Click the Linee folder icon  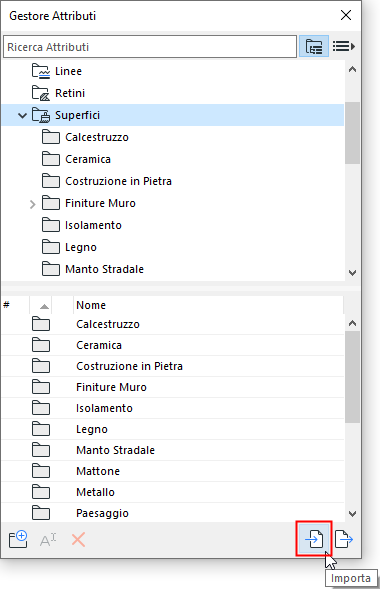click(41, 71)
